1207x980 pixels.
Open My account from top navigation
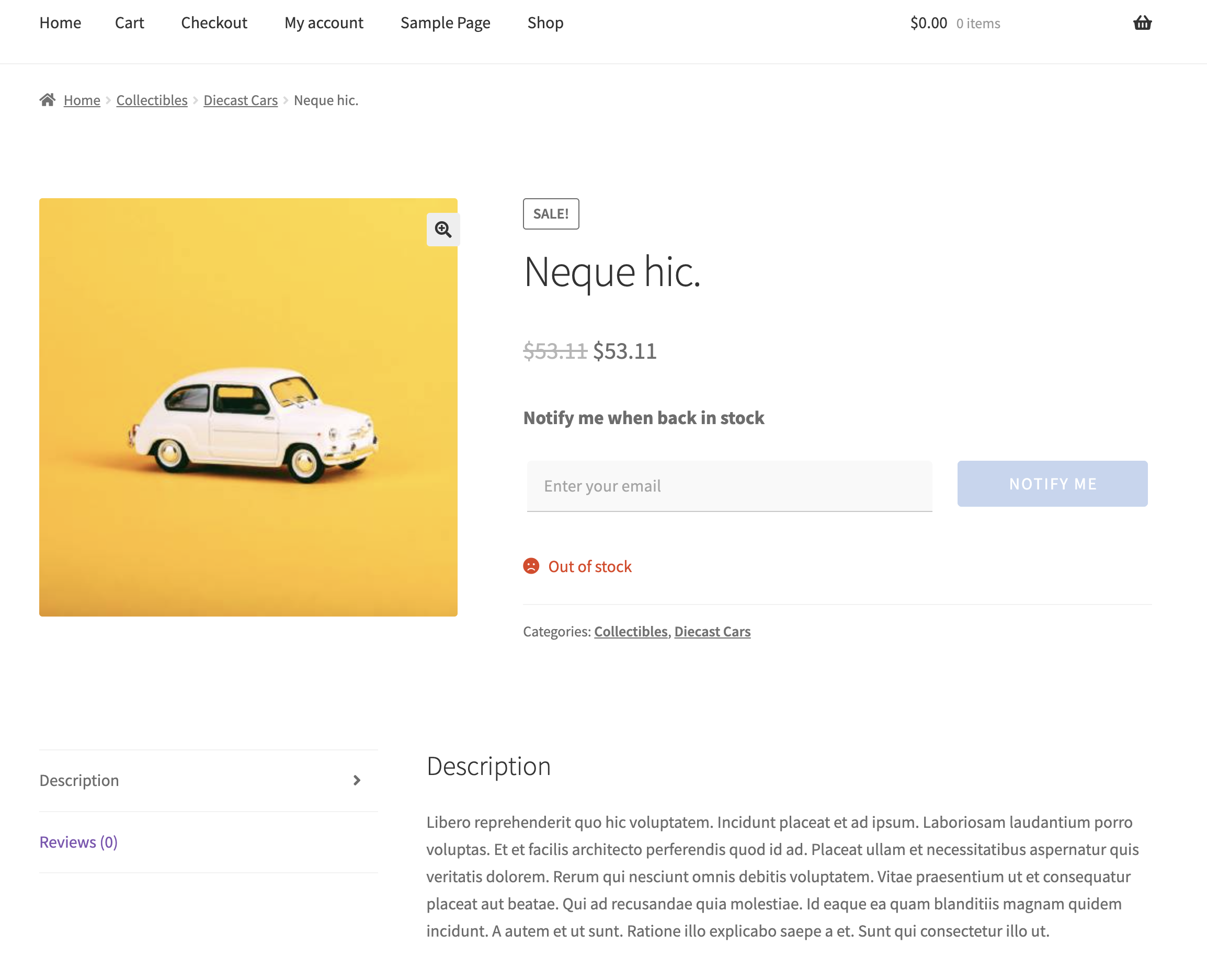point(324,23)
